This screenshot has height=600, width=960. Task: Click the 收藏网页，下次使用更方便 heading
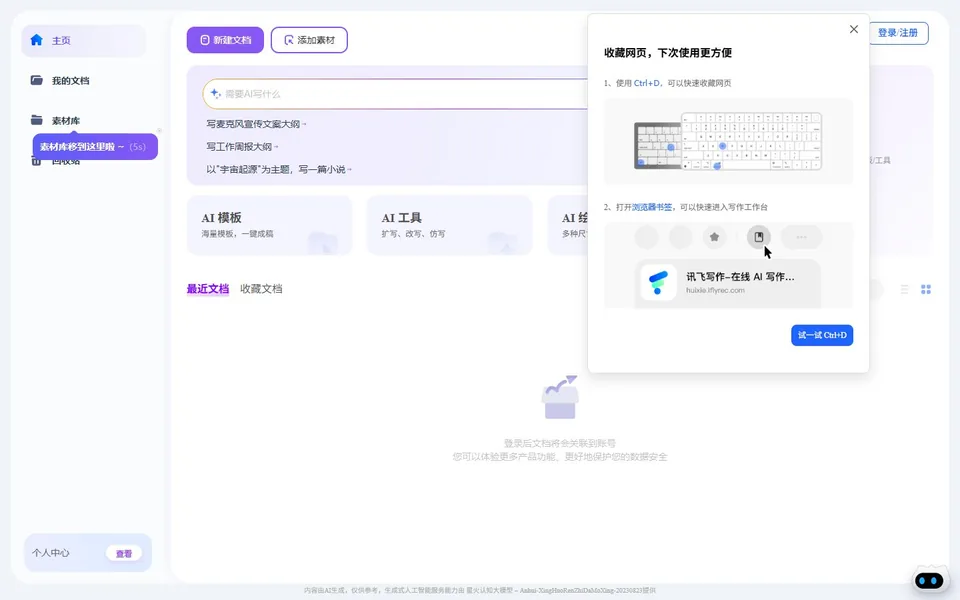point(668,53)
